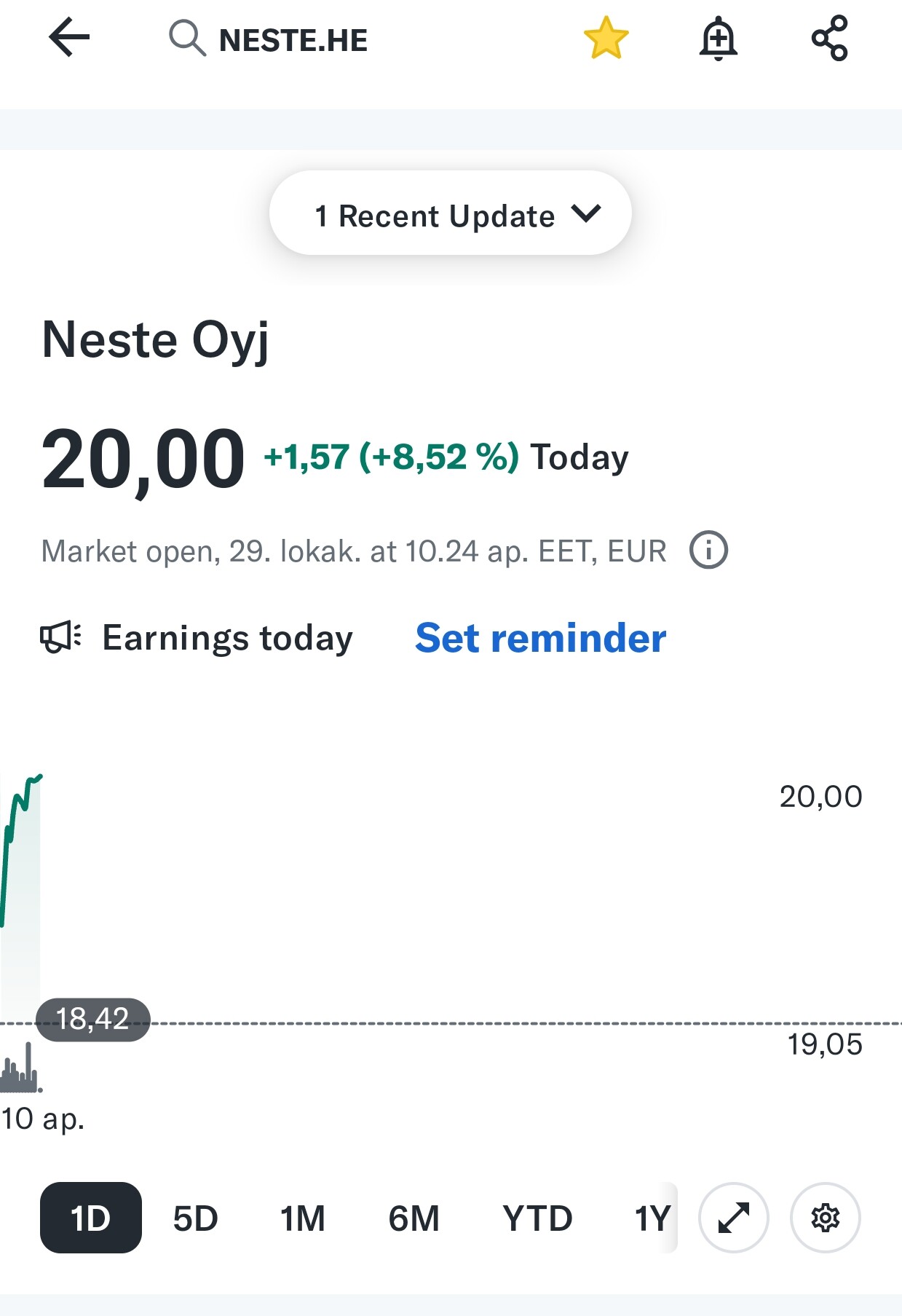Viewport: 902px width, 1316px height.
Task: Select the 1D chart range
Action: (90, 1218)
